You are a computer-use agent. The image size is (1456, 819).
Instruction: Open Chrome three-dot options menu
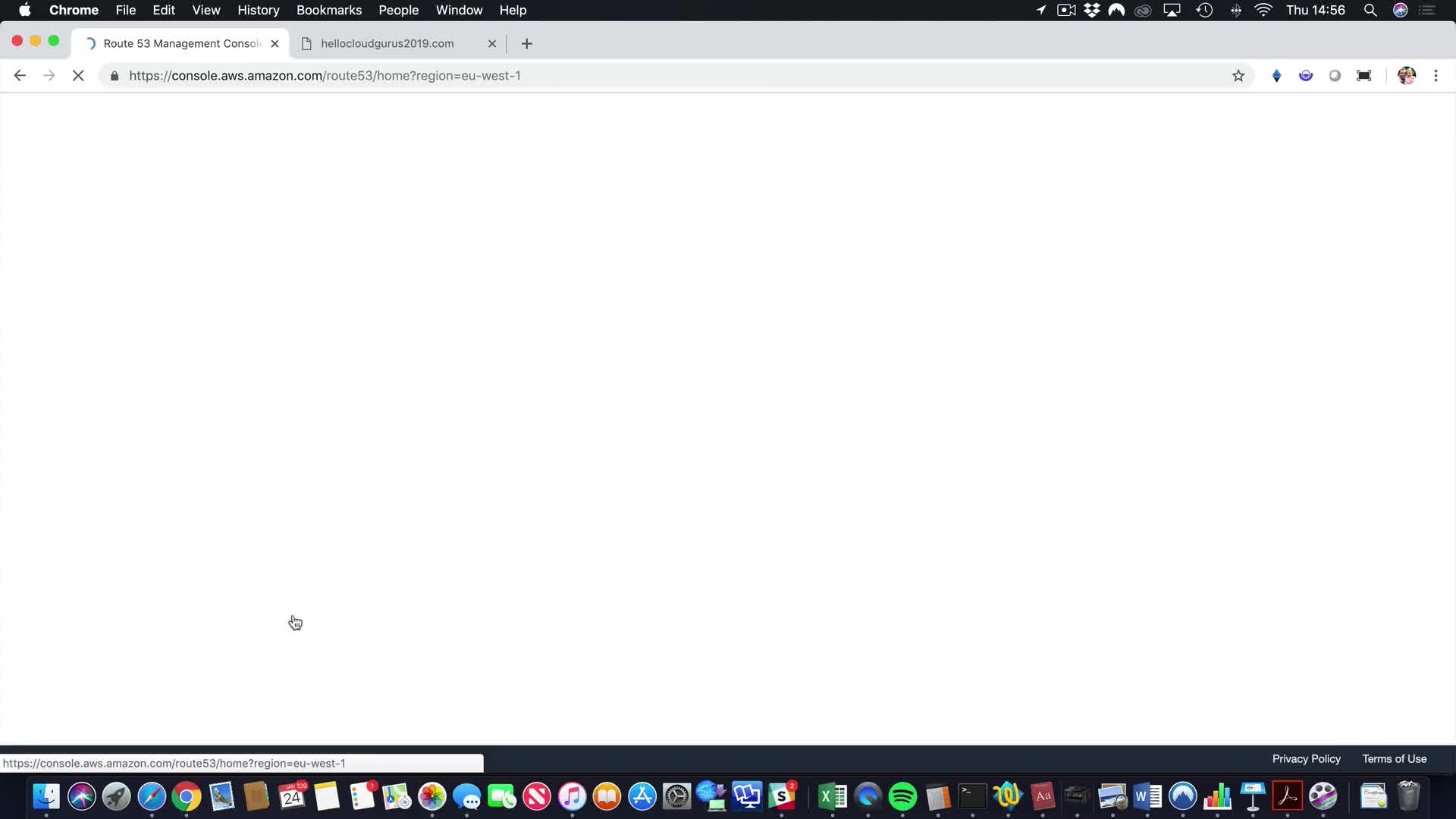click(x=1436, y=76)
